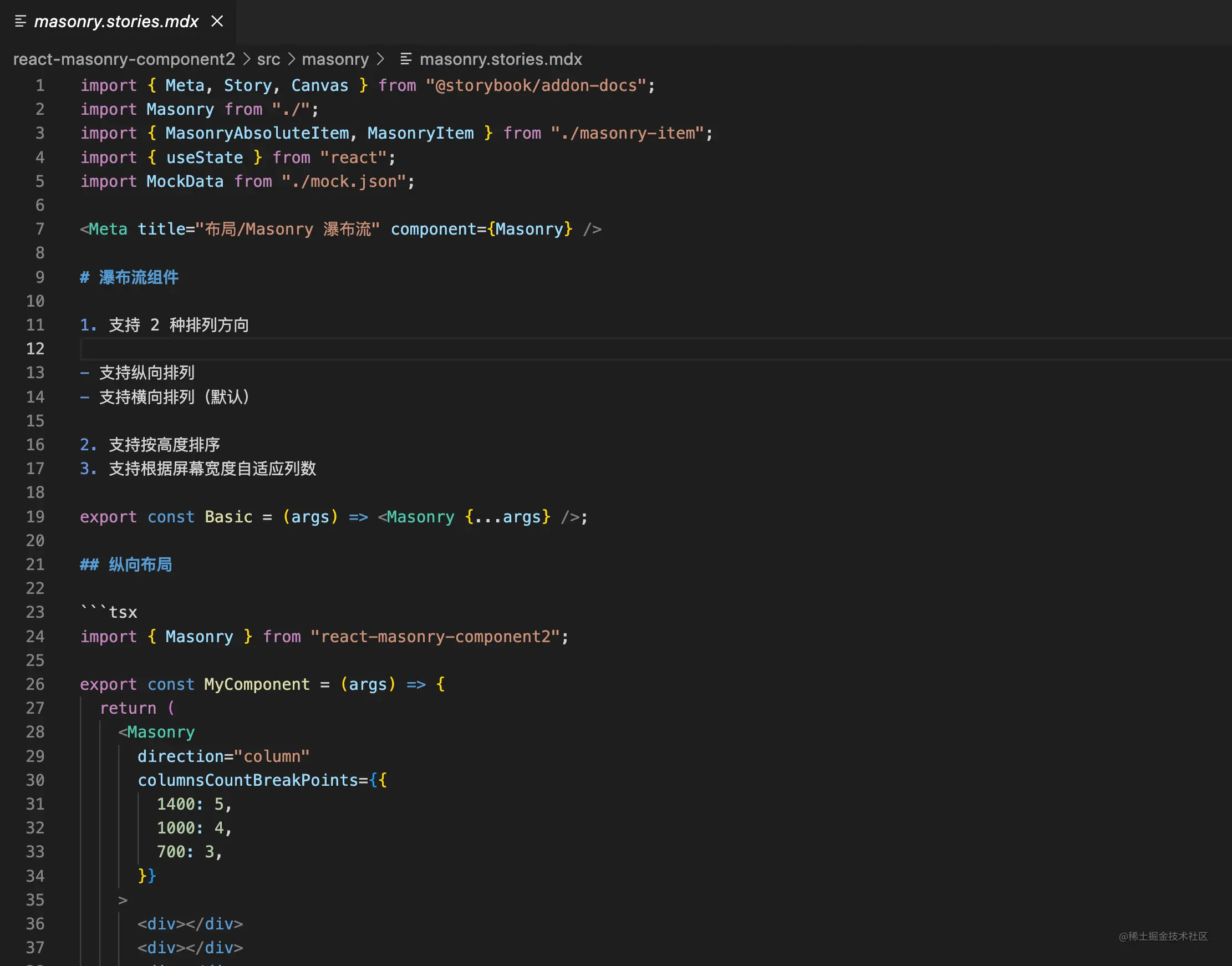Click the empty current line 12
Viewport: 1232px width, 966px height.
[656, 348]
